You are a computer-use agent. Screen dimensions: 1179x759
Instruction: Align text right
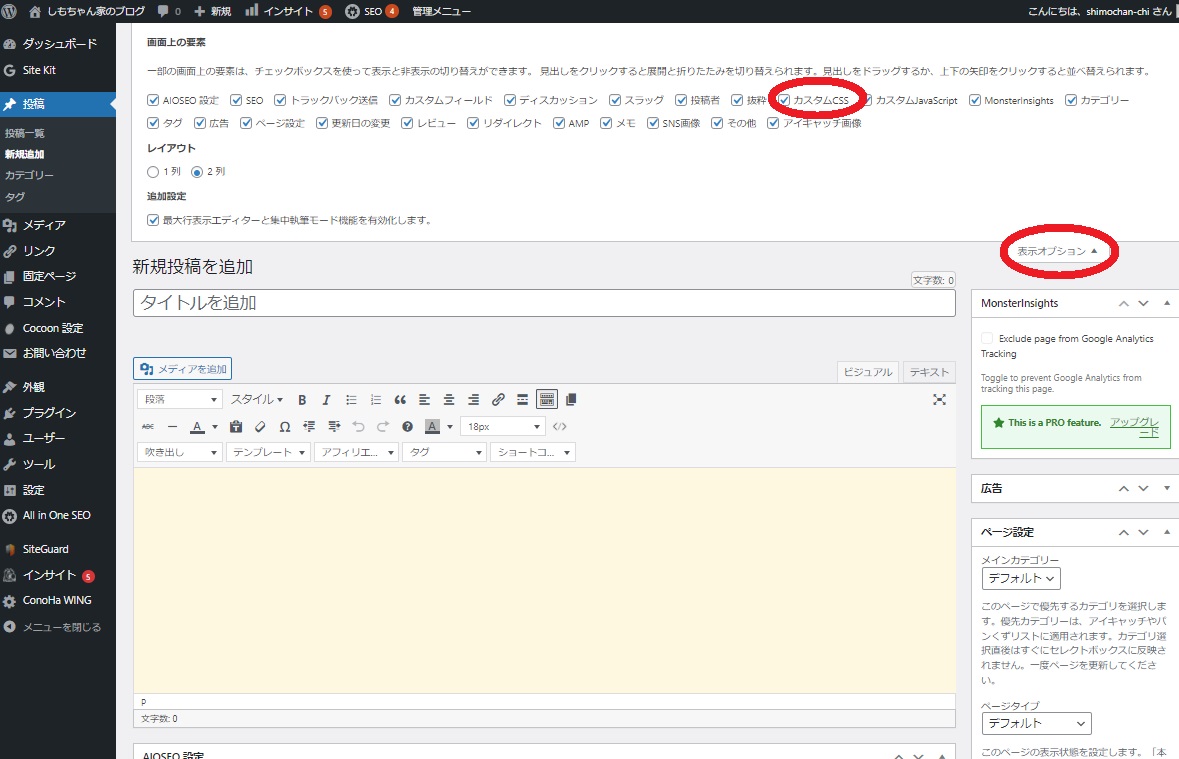pyautogui.click(x=473, y=399)
